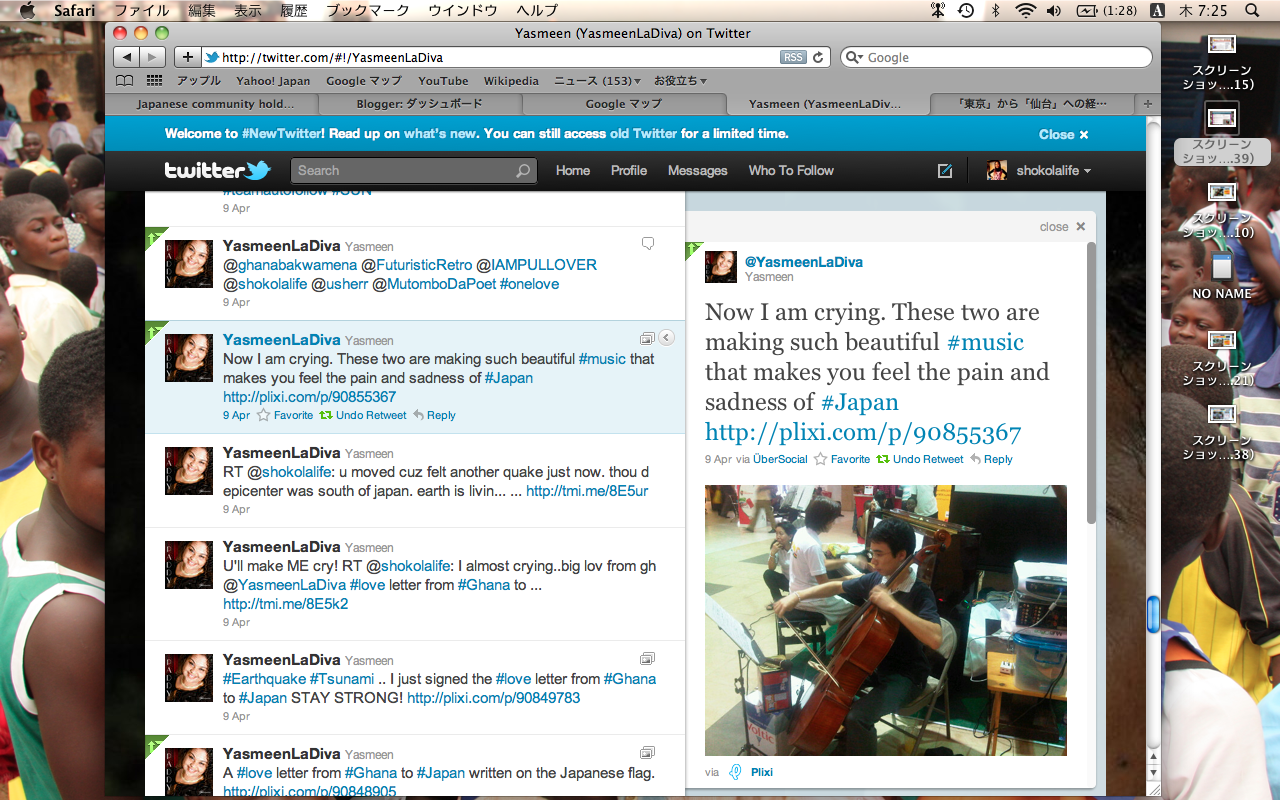Click the add bookmark plus button
The width and height of the screenshot is (1280, 800).
tap(187, 57)
